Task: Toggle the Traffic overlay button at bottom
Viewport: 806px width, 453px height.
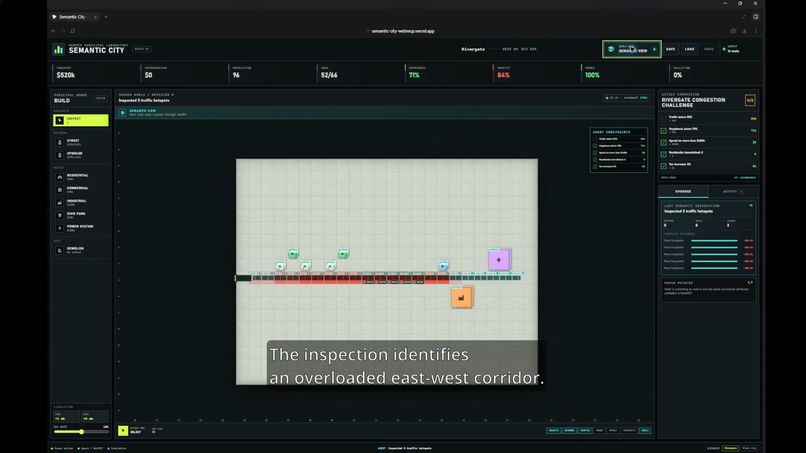Action: tap(585, 430)
